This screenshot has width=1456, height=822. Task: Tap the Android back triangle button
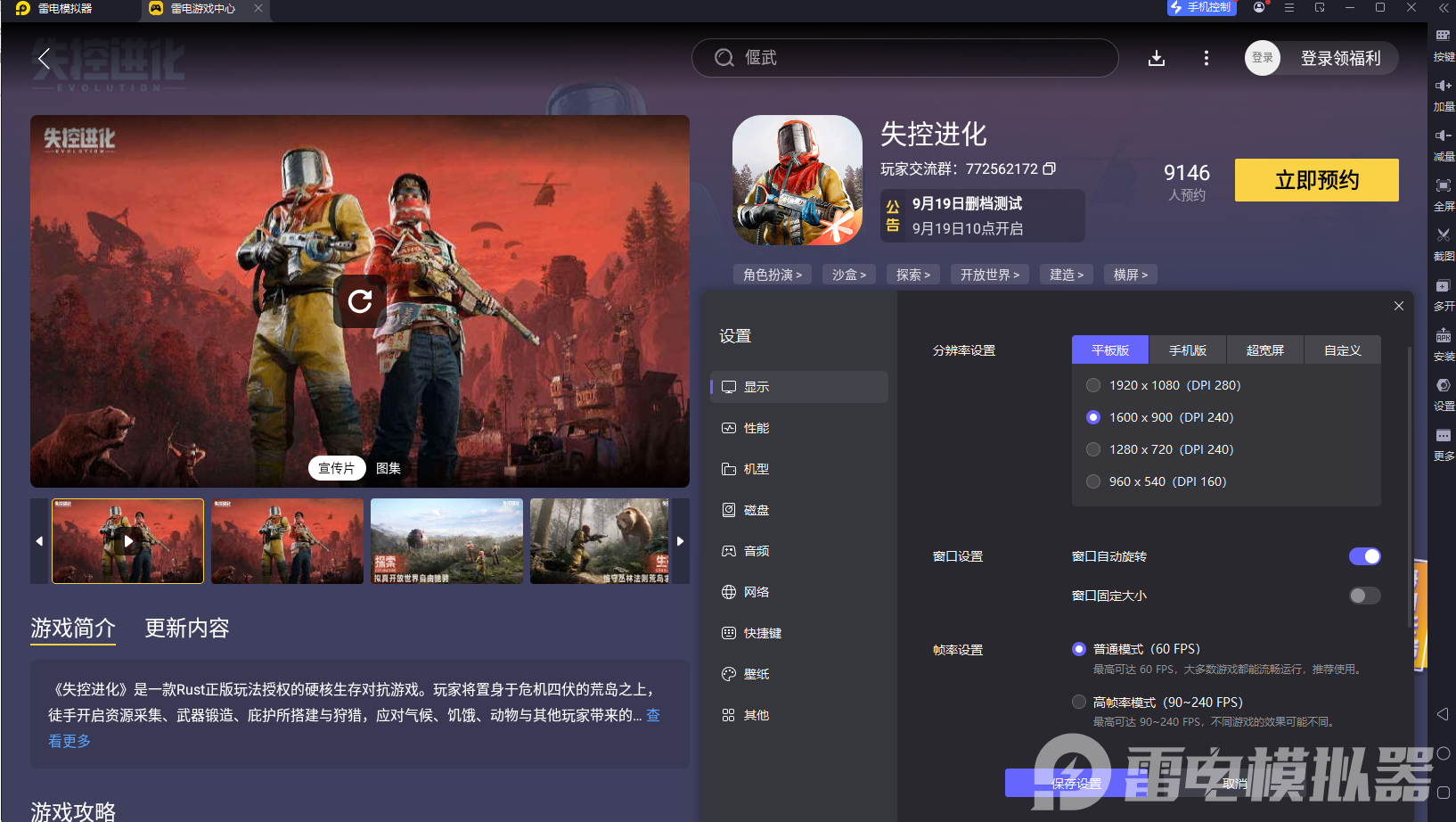(x=1444, y=714)
